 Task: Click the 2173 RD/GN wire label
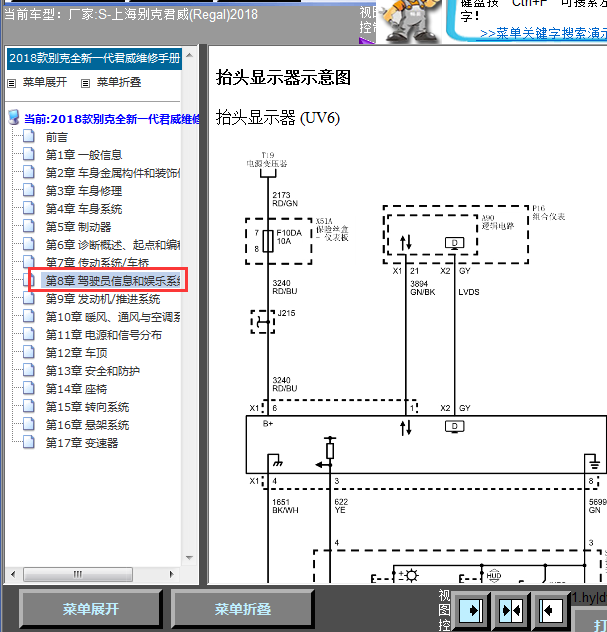click(x=285, y=199)
